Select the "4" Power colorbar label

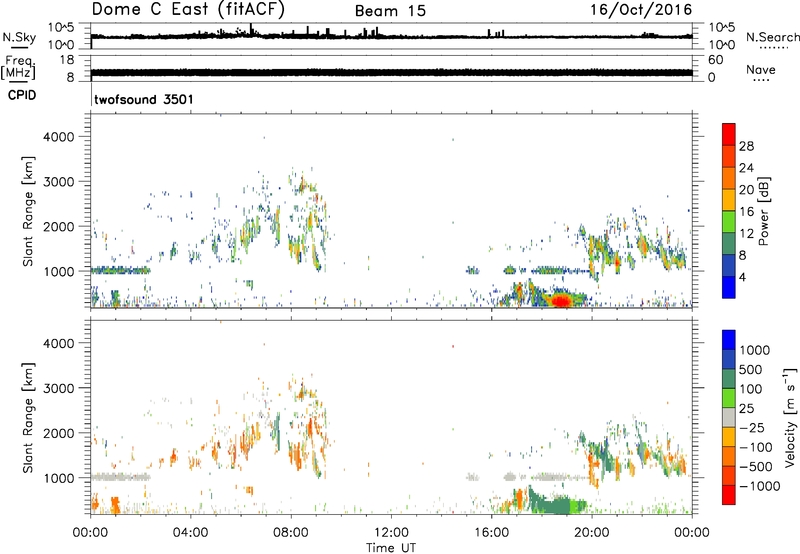coord(742,277)
